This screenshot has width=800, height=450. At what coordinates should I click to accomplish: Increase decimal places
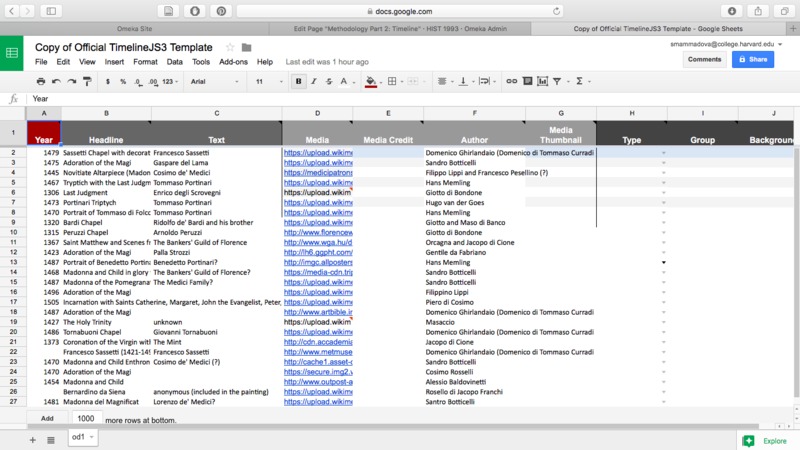(153, 82)
